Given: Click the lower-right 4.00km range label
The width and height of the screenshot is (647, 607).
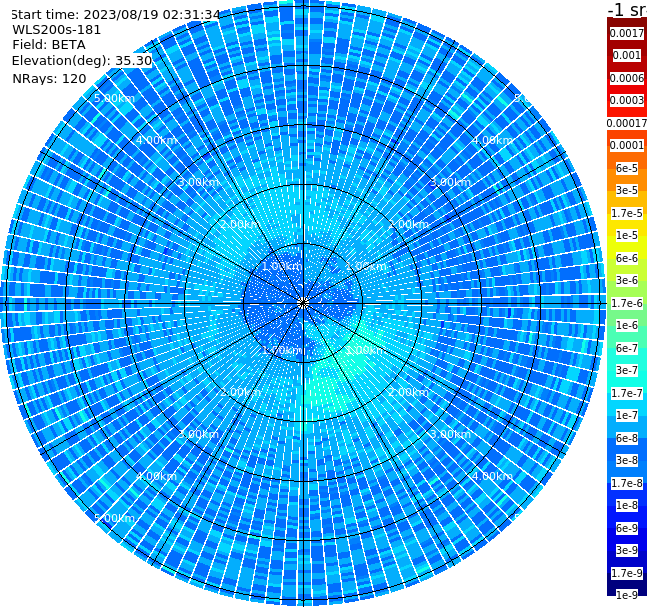Looking at the screenshot, I should [x=493, y=476].
